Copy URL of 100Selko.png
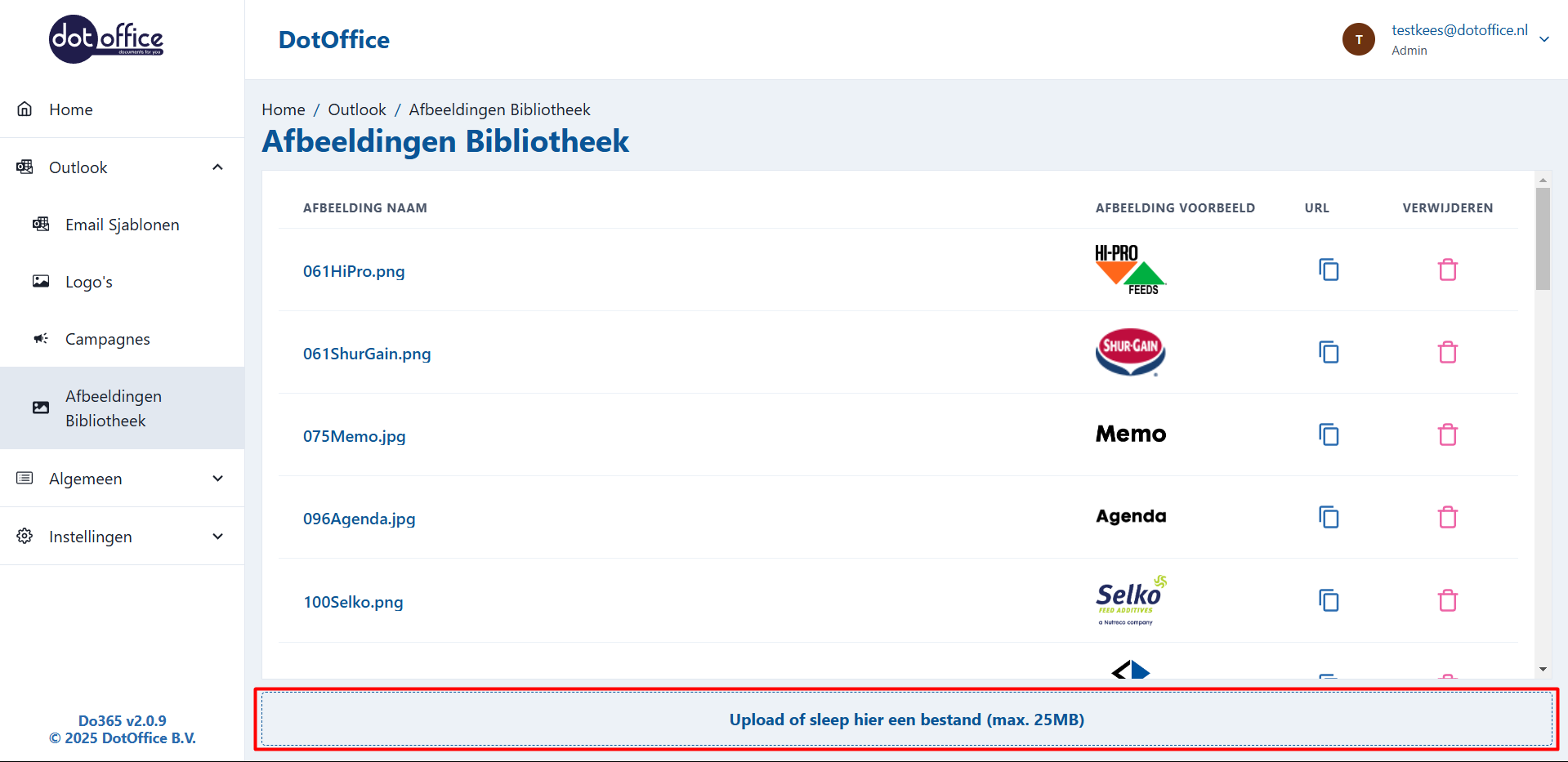 click(1329, 600)
